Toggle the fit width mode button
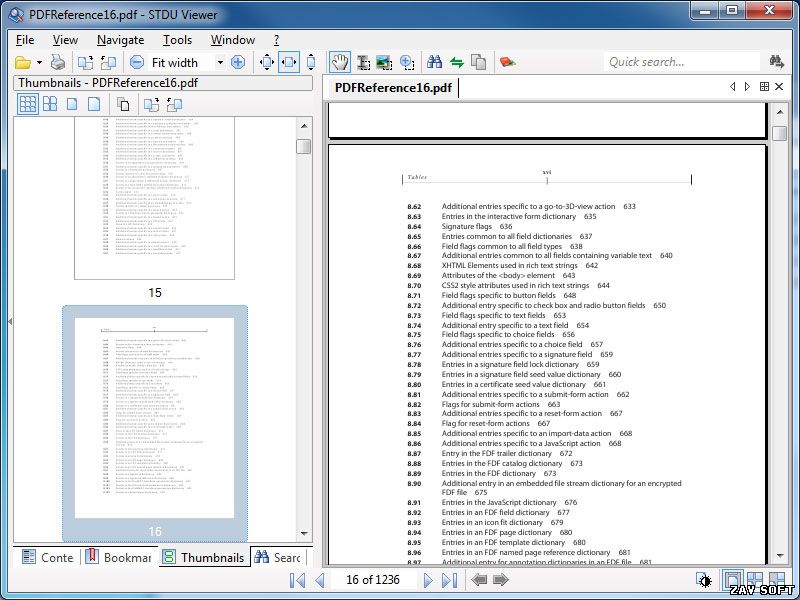 point(289,62)
